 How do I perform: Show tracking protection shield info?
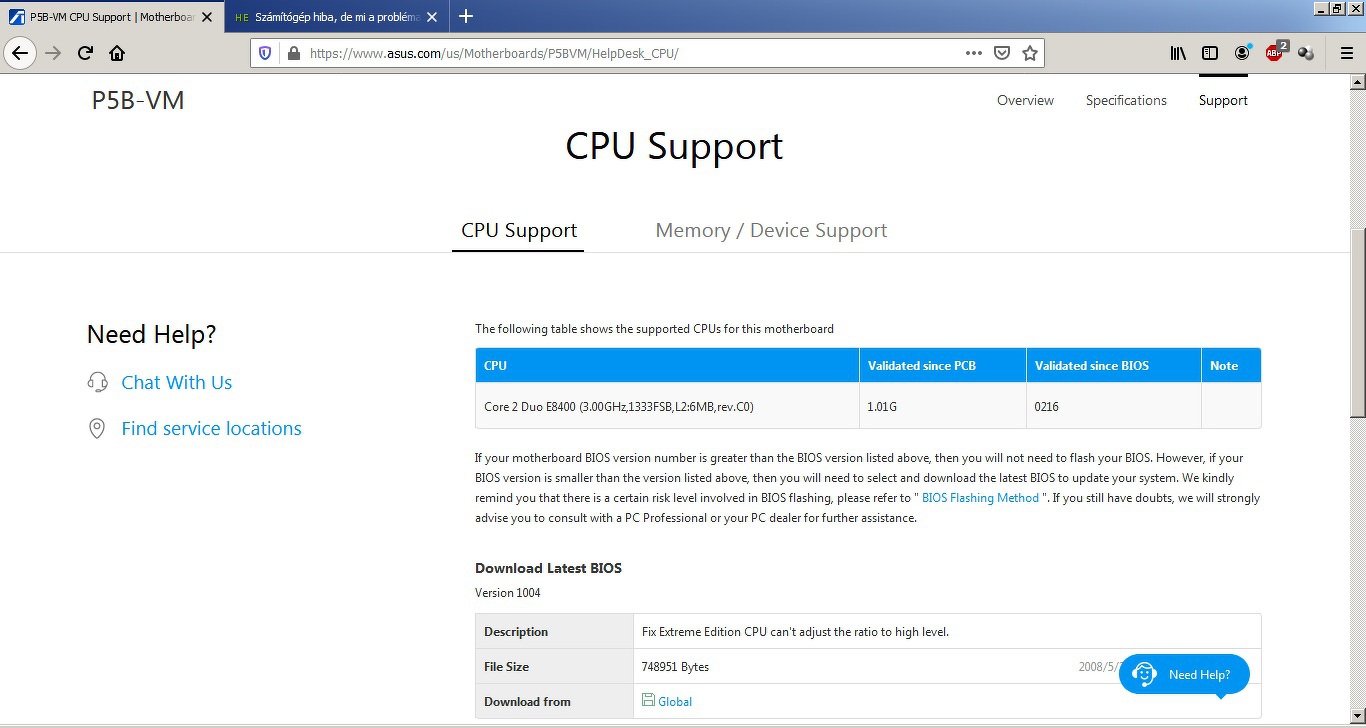pos(265,53)
